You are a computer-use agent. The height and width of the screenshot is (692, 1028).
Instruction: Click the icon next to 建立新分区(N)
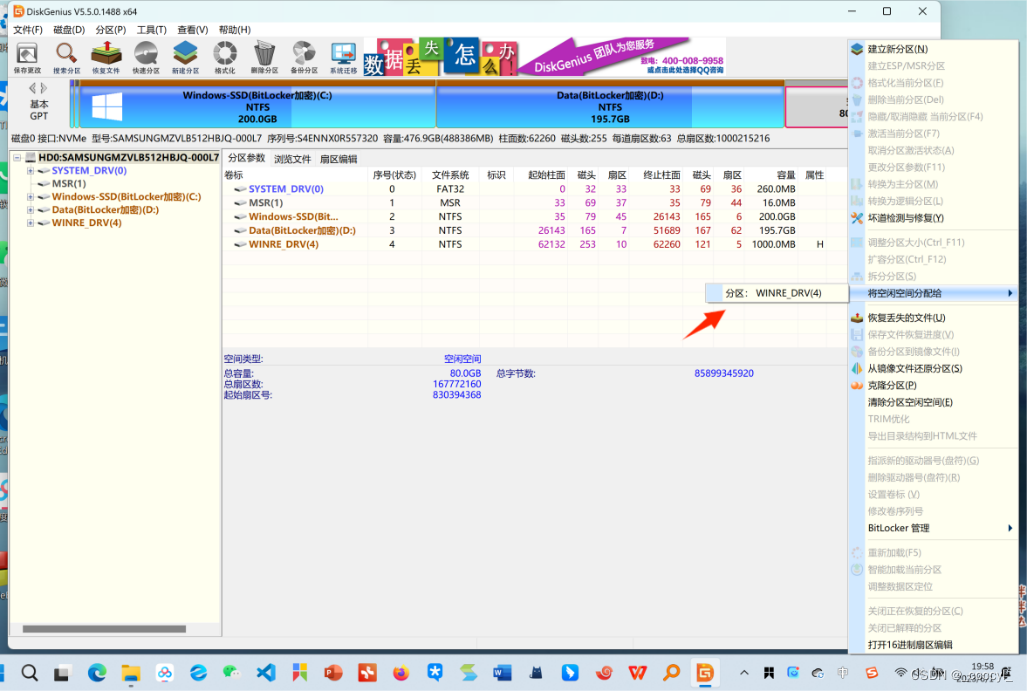coord(857,49)
